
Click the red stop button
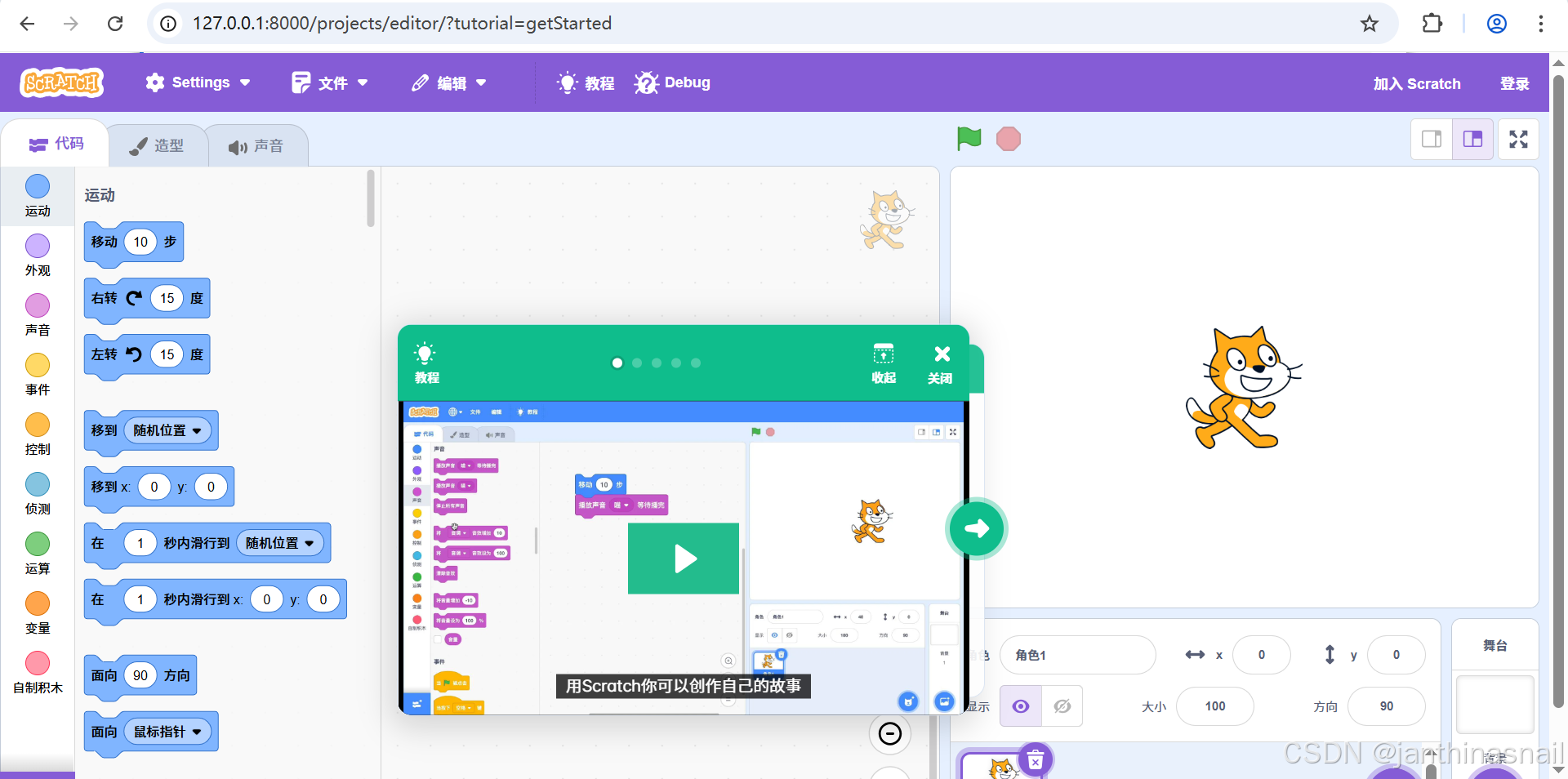1009,139
